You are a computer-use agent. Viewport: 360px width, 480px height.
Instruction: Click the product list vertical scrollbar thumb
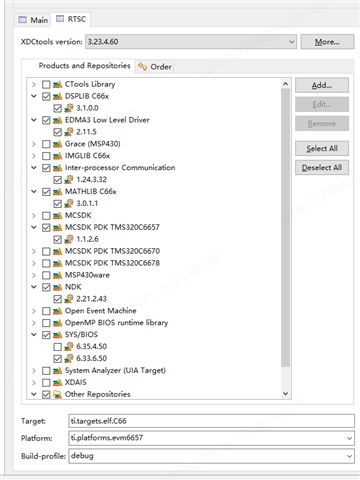[x=285, y=228]
